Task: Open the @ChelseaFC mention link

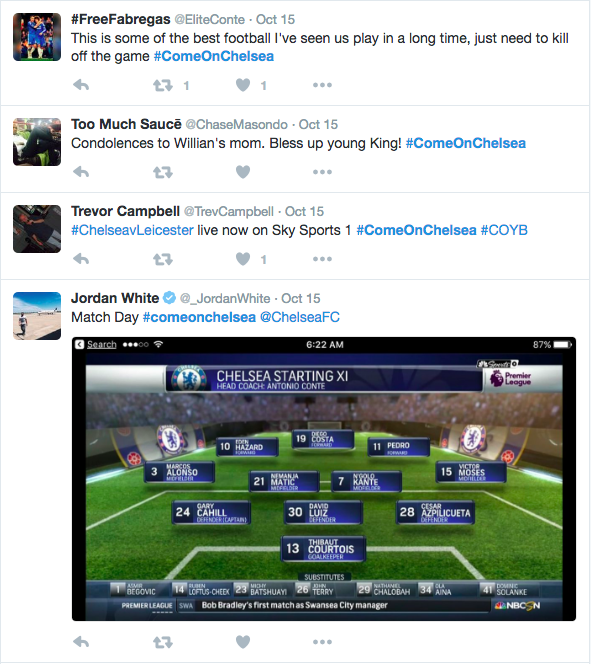Action: pyautogui.click(x=300, y=317)
